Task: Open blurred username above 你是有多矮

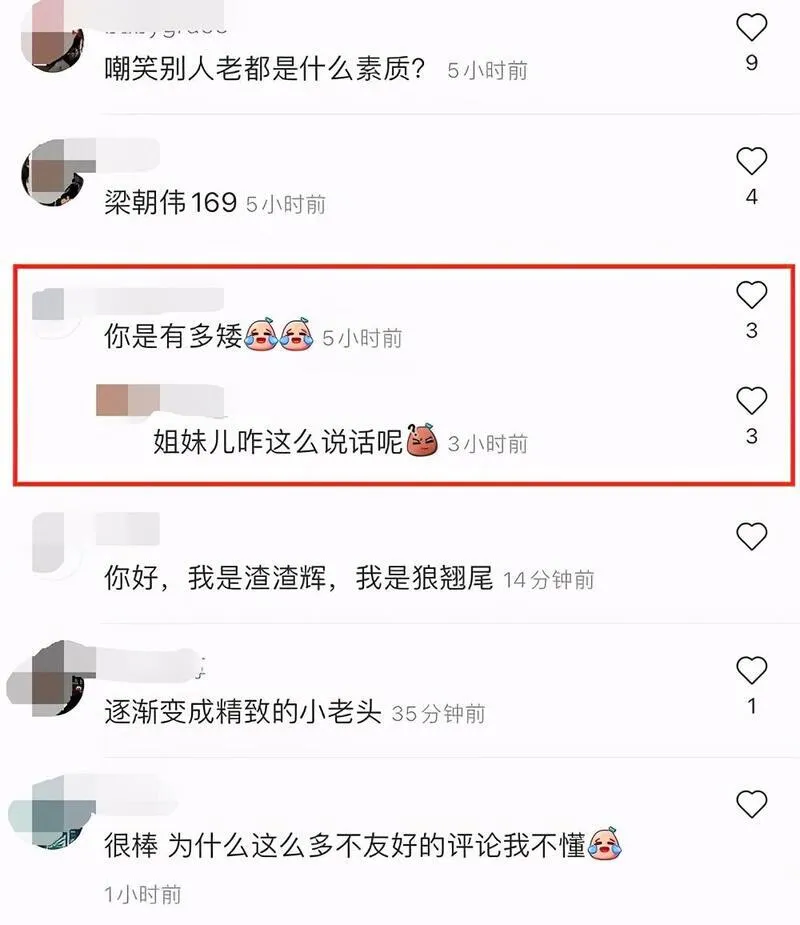Action: click(128, 303)
